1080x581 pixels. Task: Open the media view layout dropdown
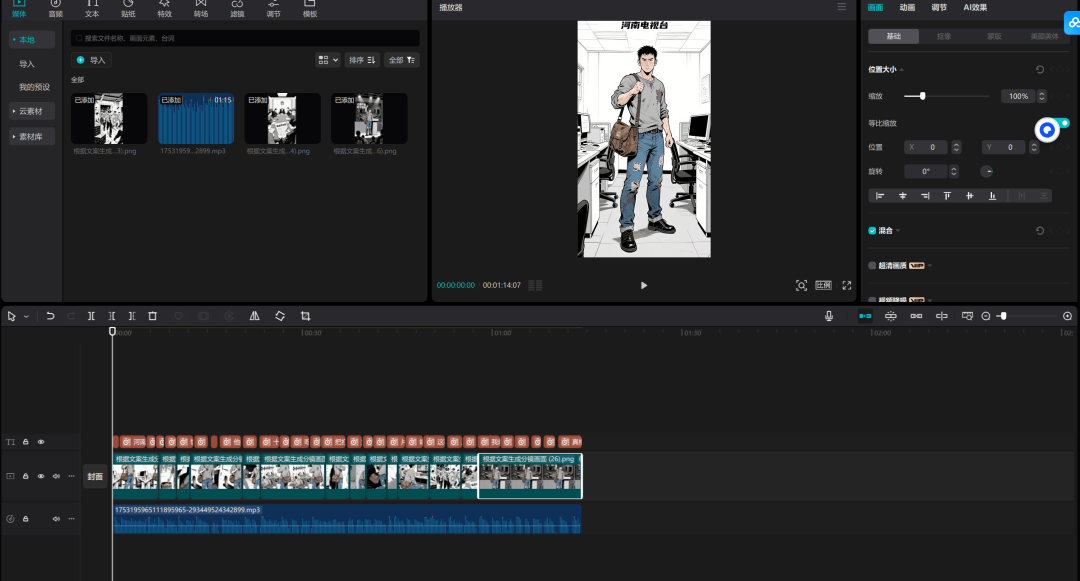click(x=327, y=61)
